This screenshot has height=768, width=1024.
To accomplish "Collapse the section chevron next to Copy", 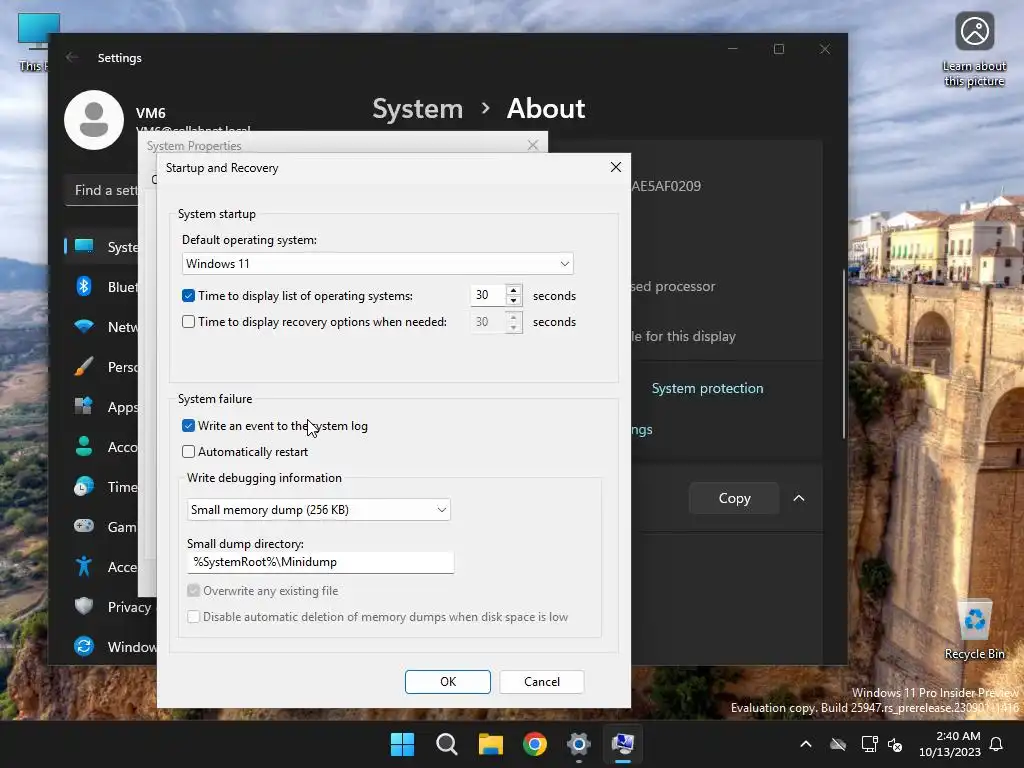I will tap(799, 498).
